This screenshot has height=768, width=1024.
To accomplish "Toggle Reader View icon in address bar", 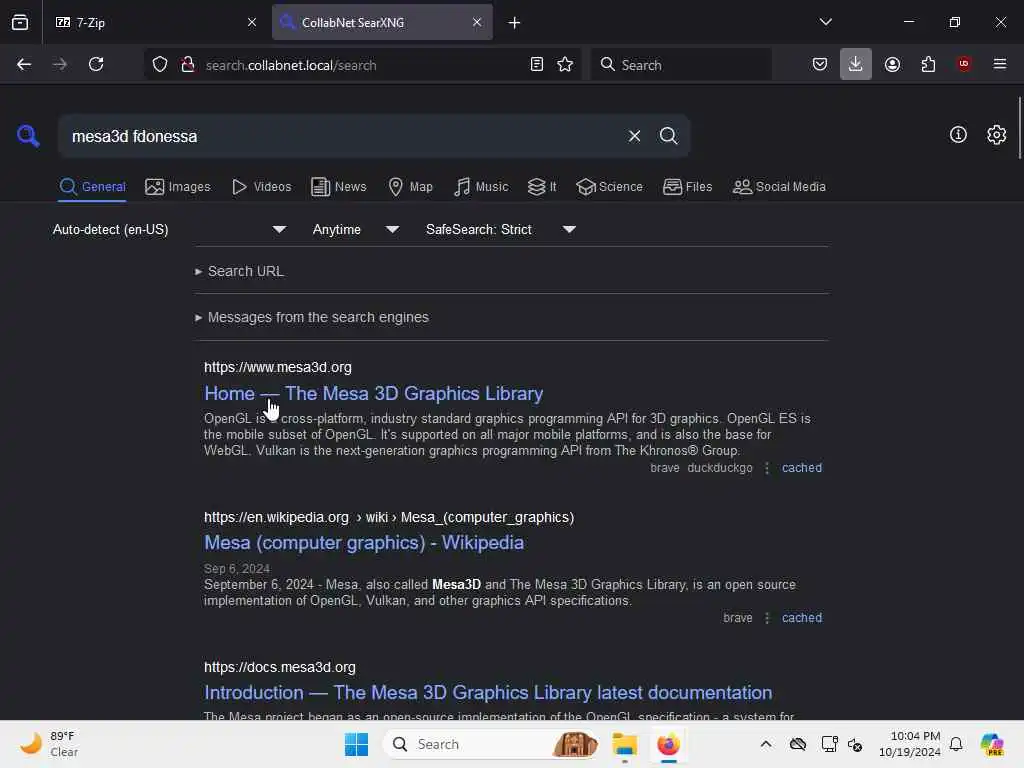I will [x=537, y=64].
